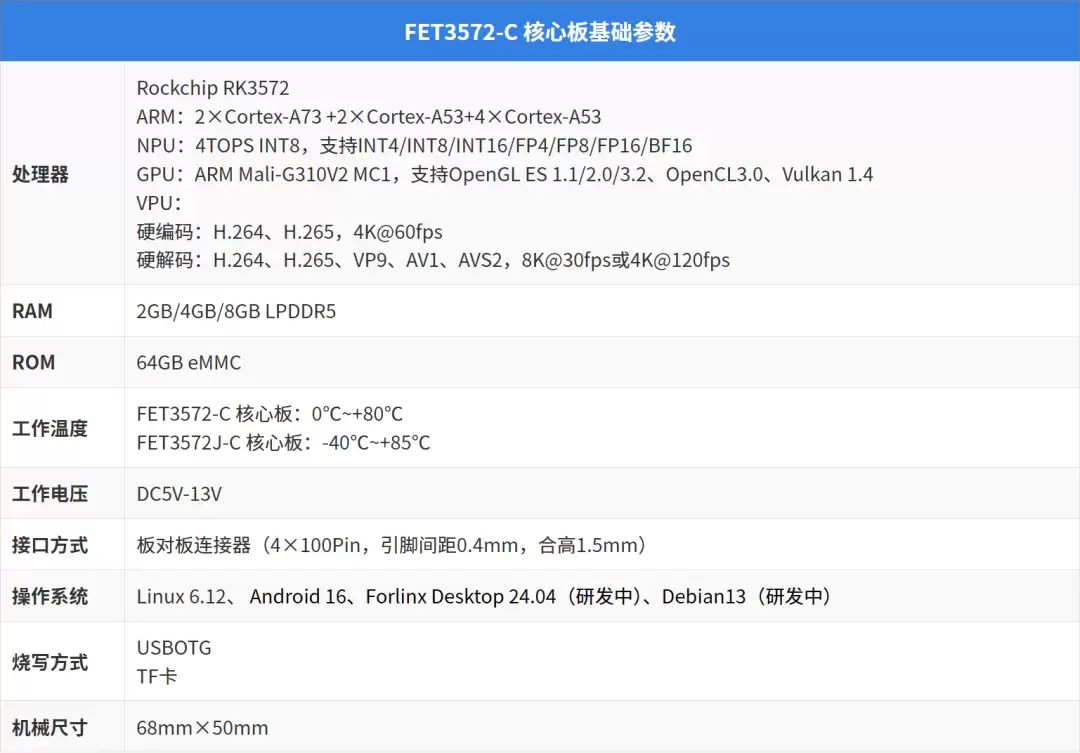The image size is (1080, 753).
Task: Click the operating systems list 'Linux 6.12、Android 16...'
Action: coord(486,597)
